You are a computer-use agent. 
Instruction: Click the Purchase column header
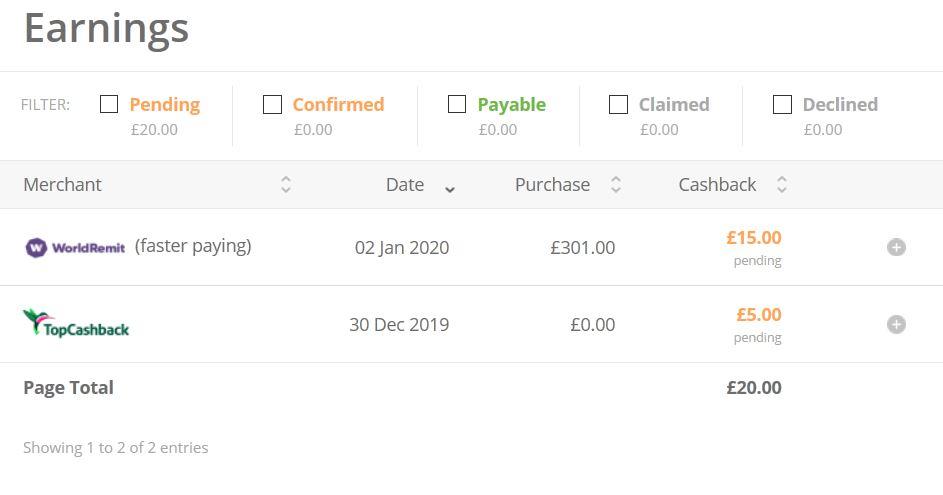click(552, 185)
